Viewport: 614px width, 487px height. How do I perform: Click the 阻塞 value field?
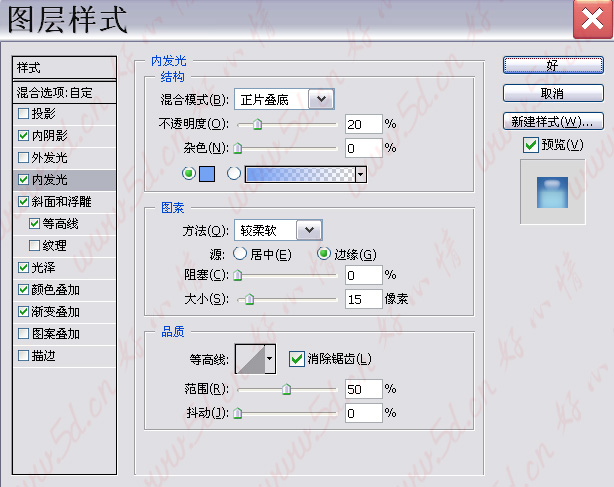[363, 275]
